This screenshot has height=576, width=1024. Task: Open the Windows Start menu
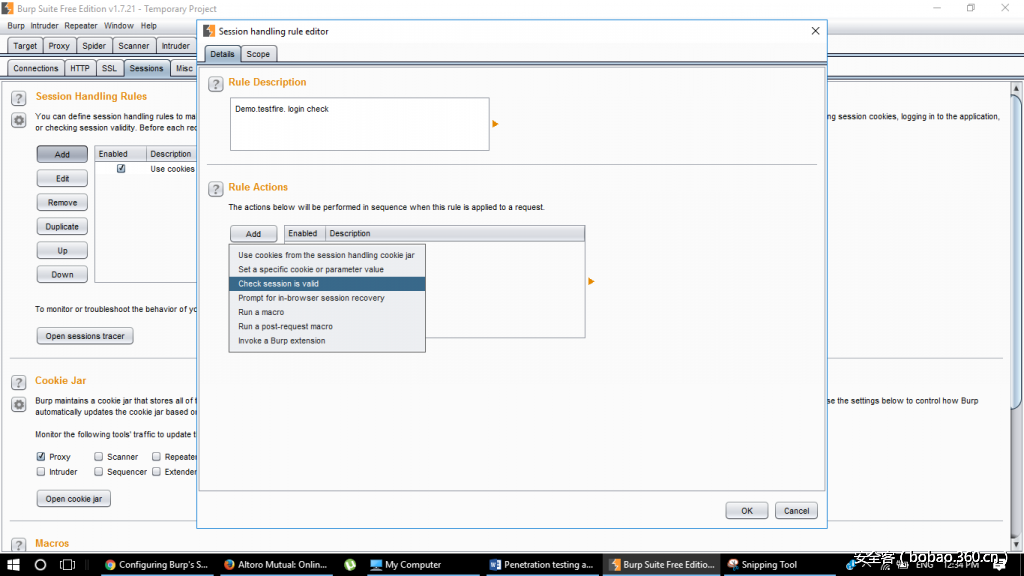(x=13, y=564)
